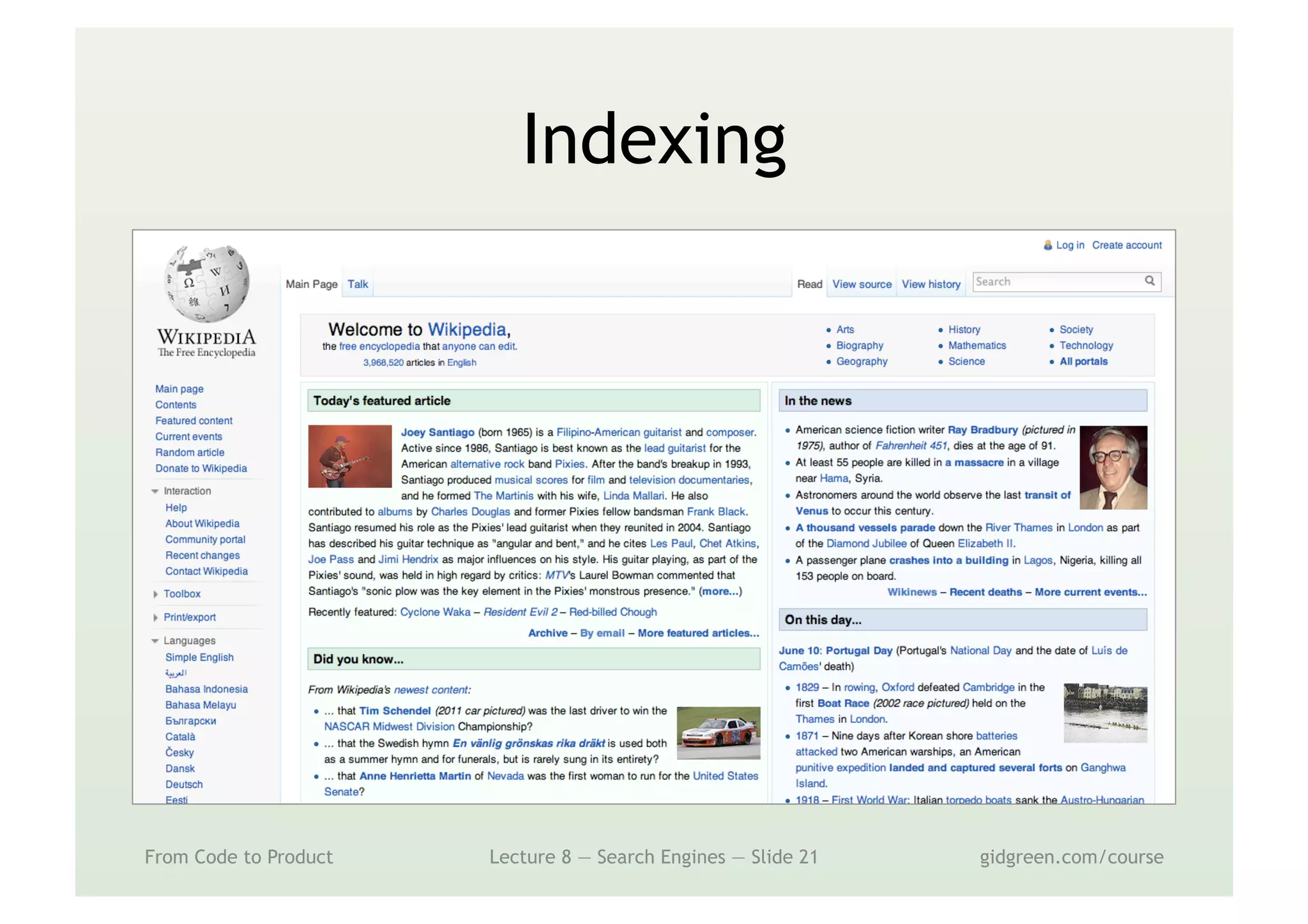Open the All portals link
The width and height of the screenshot is (1308, 924).
pyautogui.click(x=1083, y=361)
